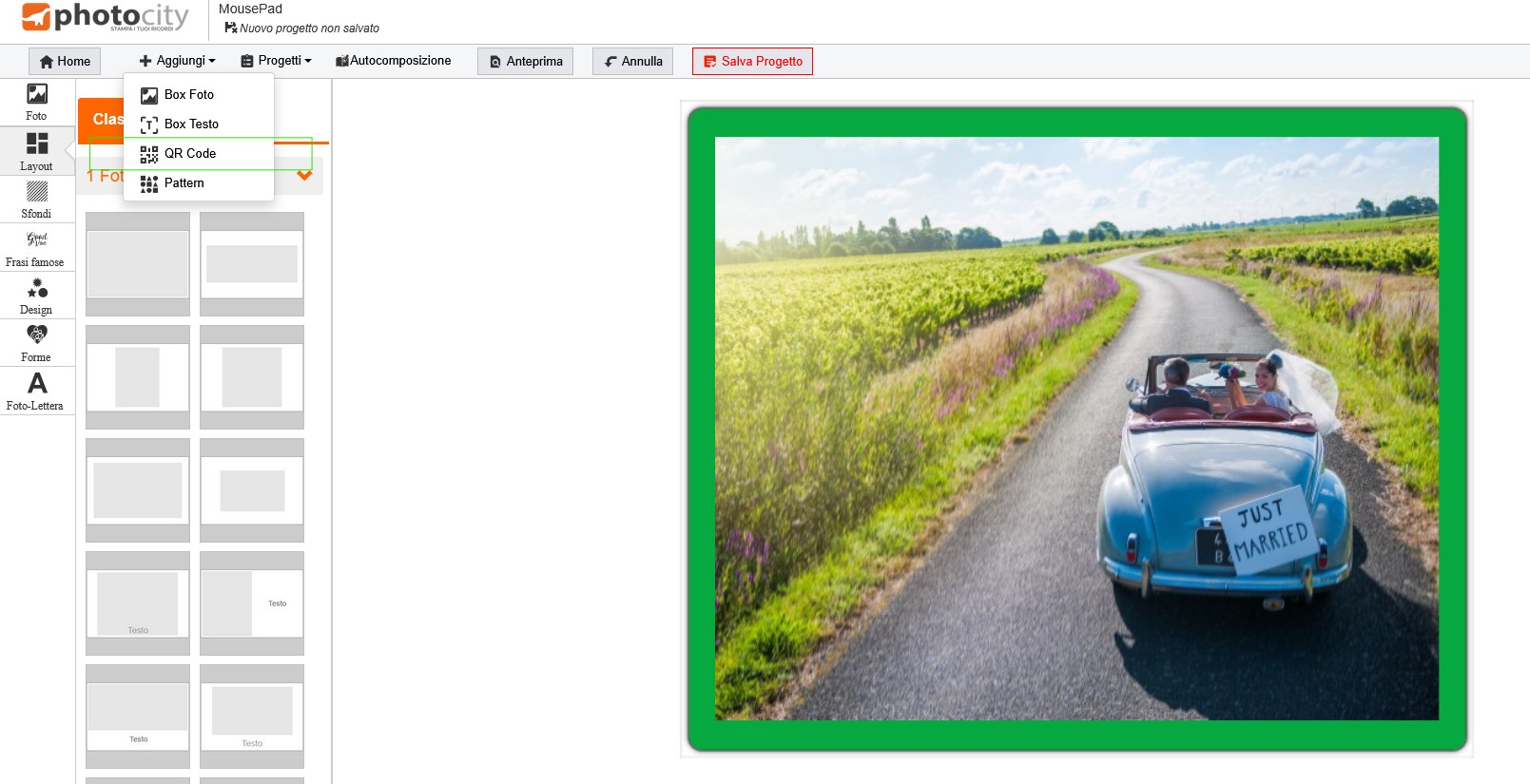
Task: Select layout with inset photo and gray Testo
Action: [252, 717]
